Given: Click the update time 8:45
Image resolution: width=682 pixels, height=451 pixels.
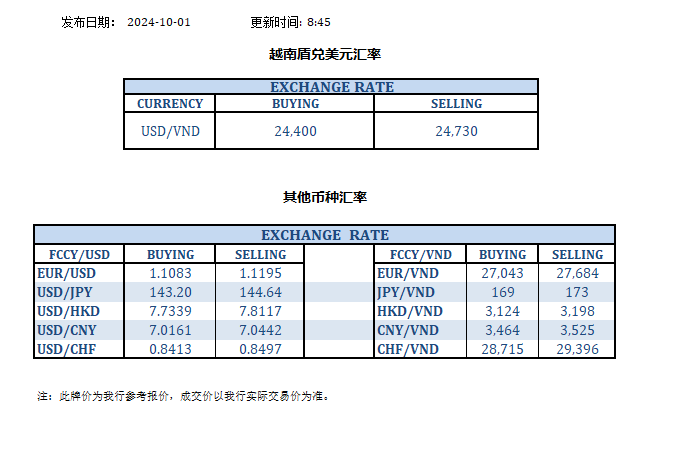Looking at the screenshot, I should (319, 21).
